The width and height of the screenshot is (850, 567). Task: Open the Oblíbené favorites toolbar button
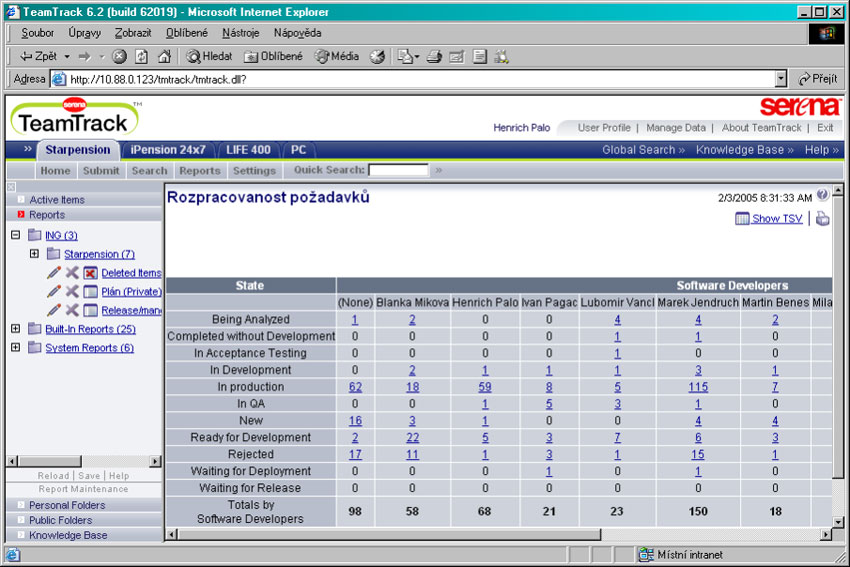point(273,56)
